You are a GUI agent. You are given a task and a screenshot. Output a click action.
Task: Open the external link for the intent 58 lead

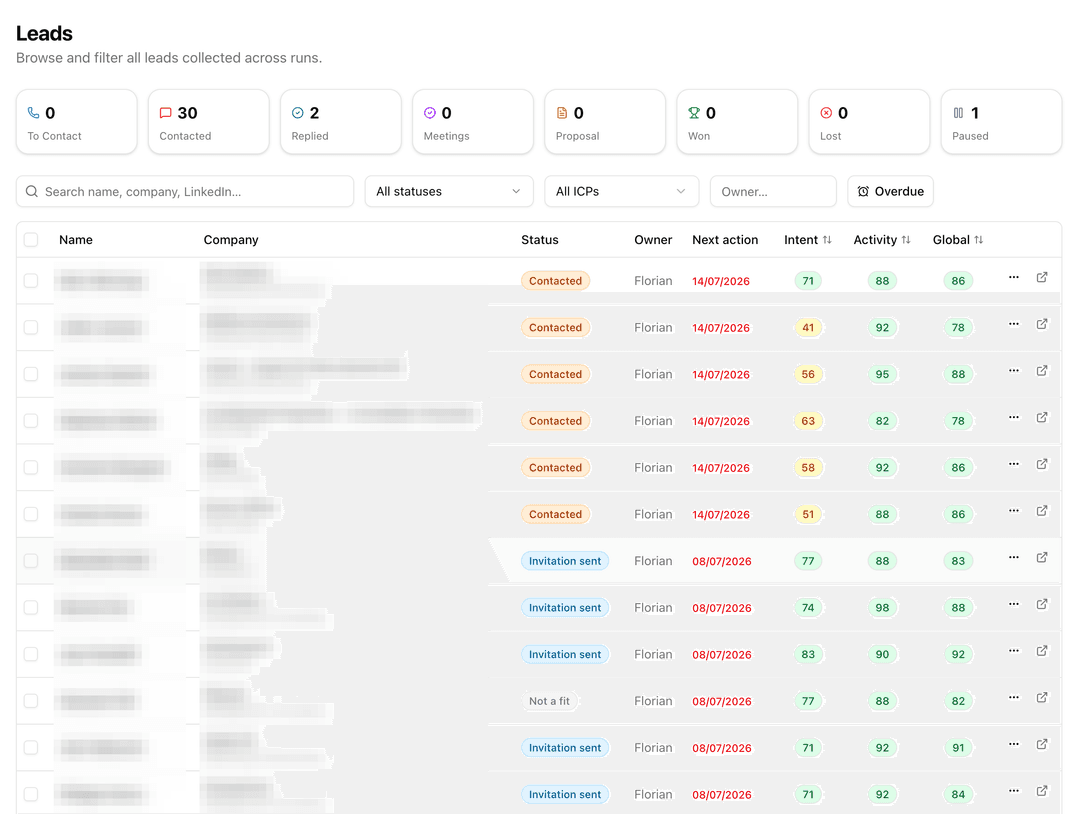pyautogui.click(x=1042, y=464)
